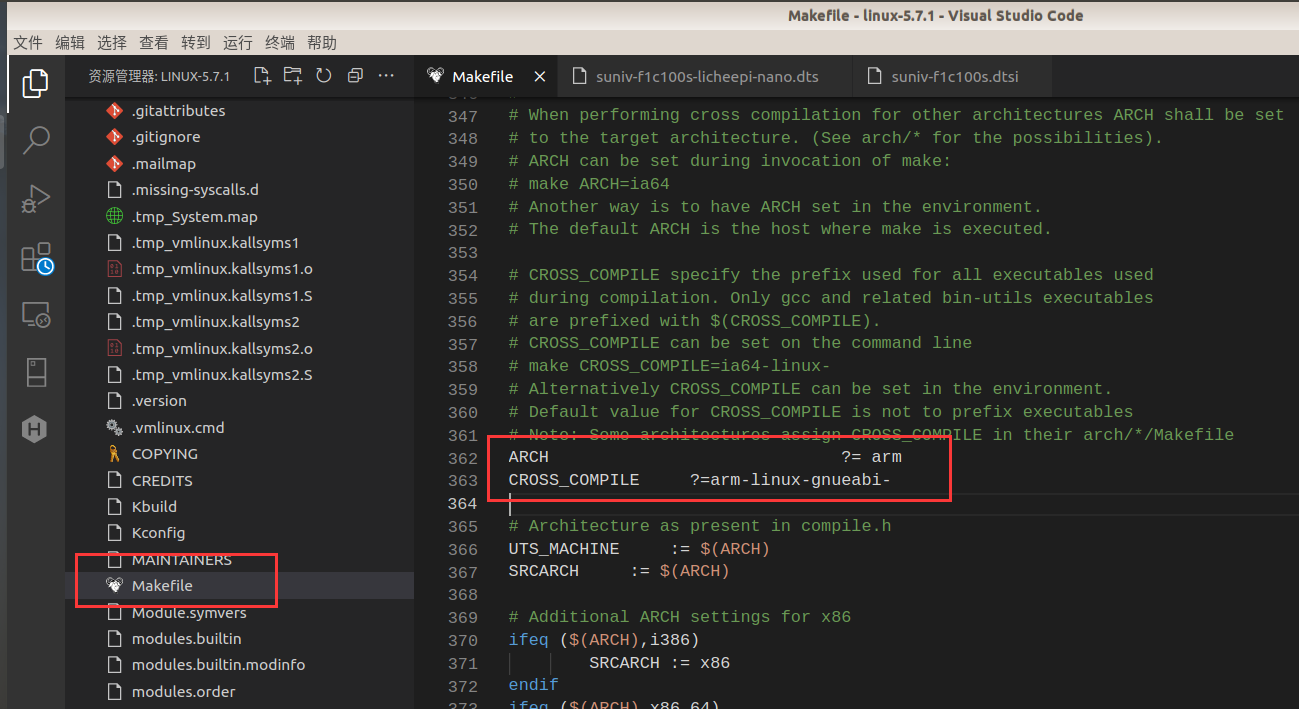Click the New File icon in explorer header
This screenshot has height=709, width=1299.
[262, 76]
